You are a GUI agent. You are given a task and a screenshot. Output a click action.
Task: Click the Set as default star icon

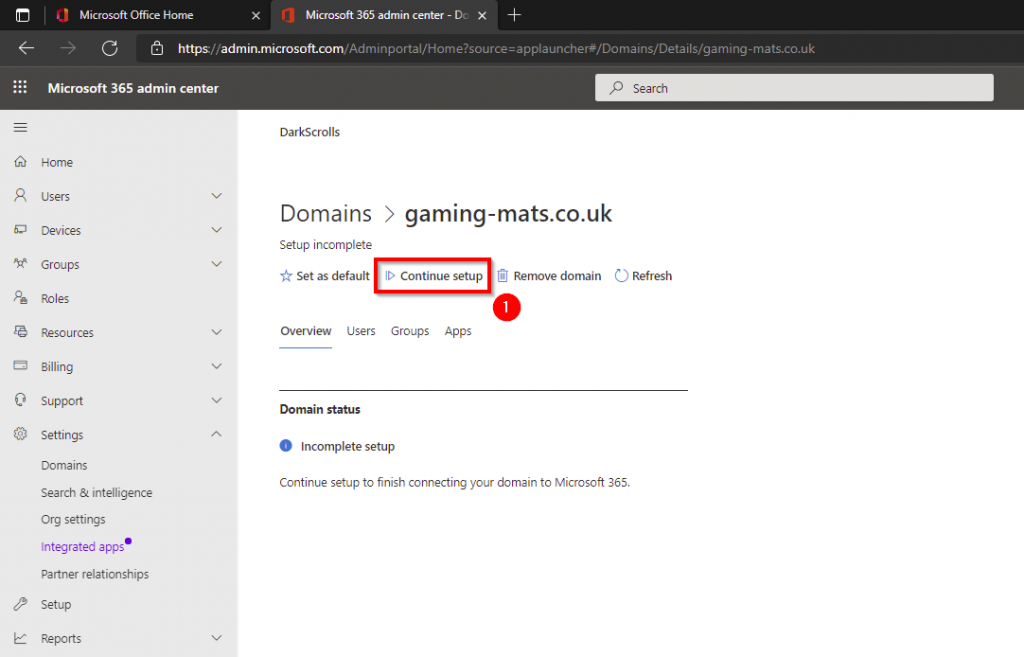[x=285, y=276]
